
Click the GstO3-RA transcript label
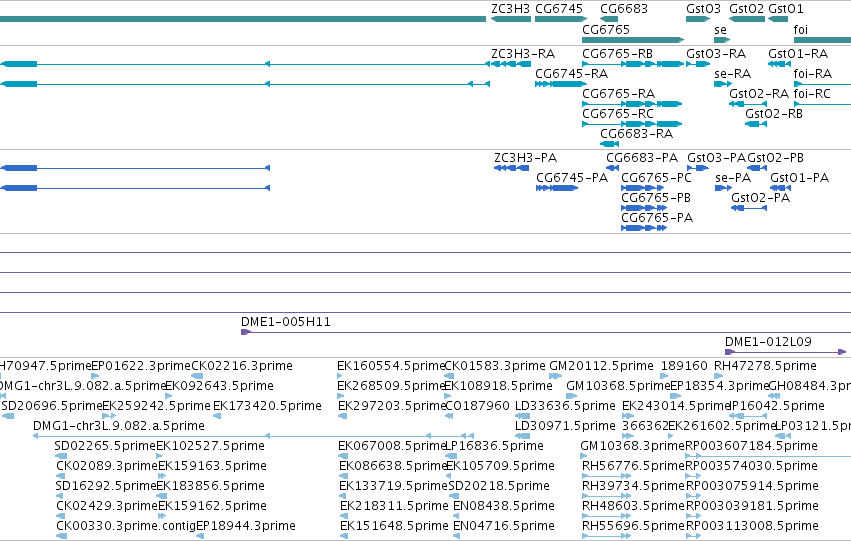[x=716, y=54]
